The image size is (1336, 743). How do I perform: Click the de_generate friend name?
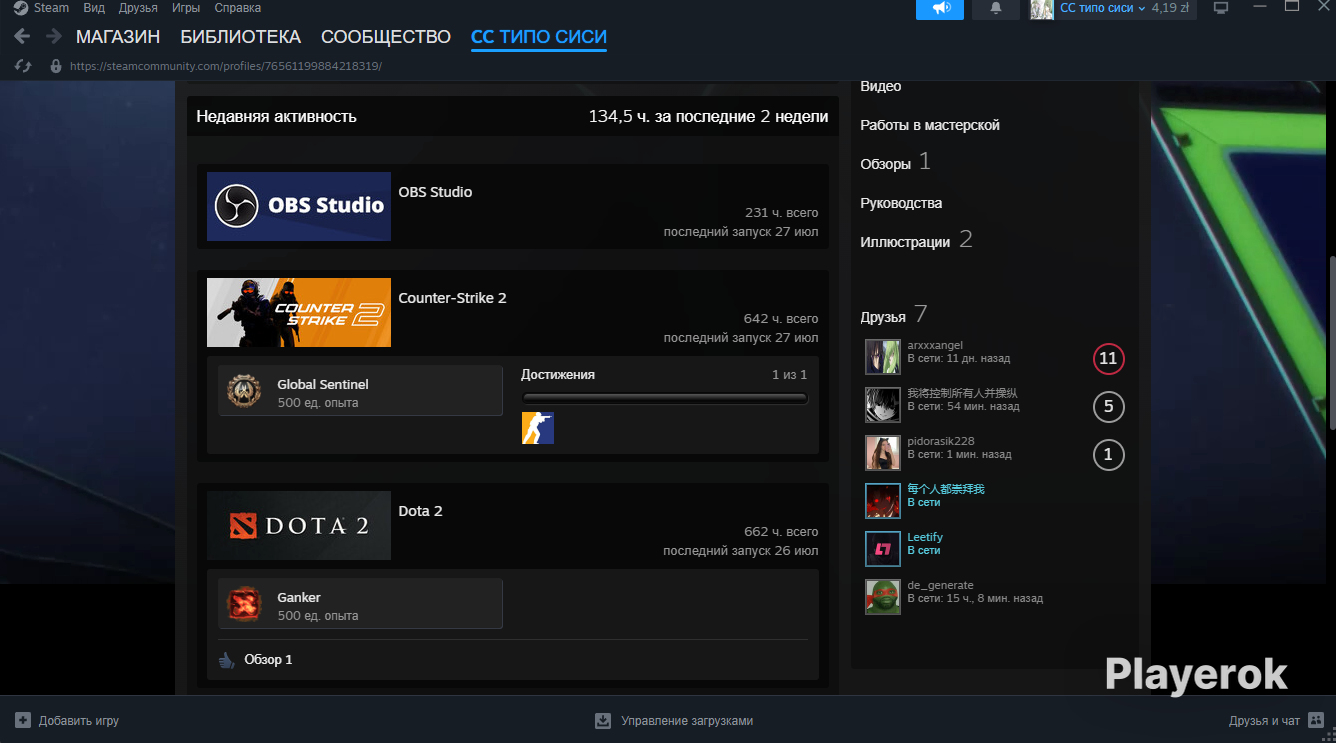(940, 585)
